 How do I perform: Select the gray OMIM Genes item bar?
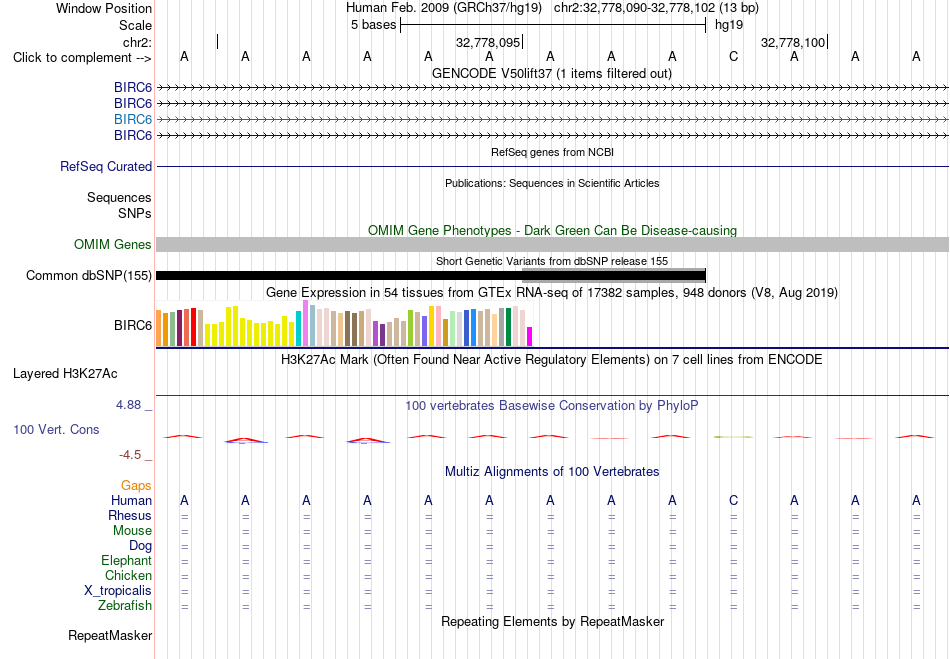tap(552, 244)
